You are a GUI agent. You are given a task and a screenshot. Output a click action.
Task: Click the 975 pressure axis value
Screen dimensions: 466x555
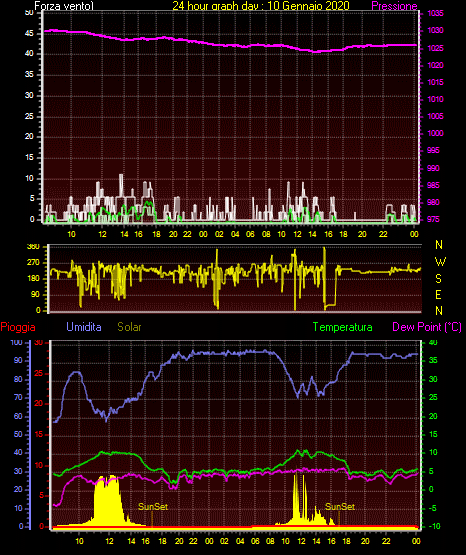point(433,219)
